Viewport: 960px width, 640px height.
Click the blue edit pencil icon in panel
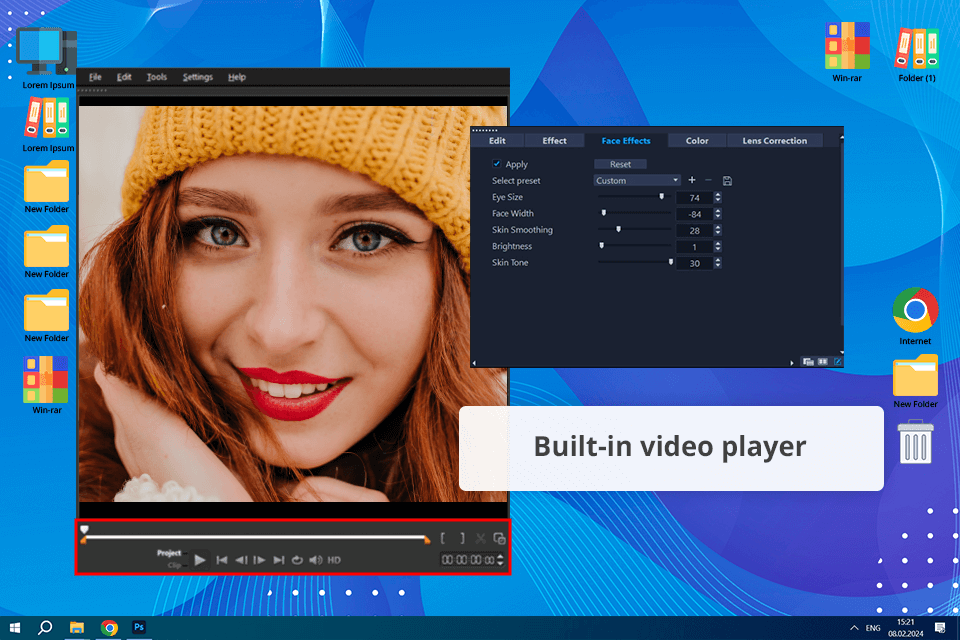[838, 362]
